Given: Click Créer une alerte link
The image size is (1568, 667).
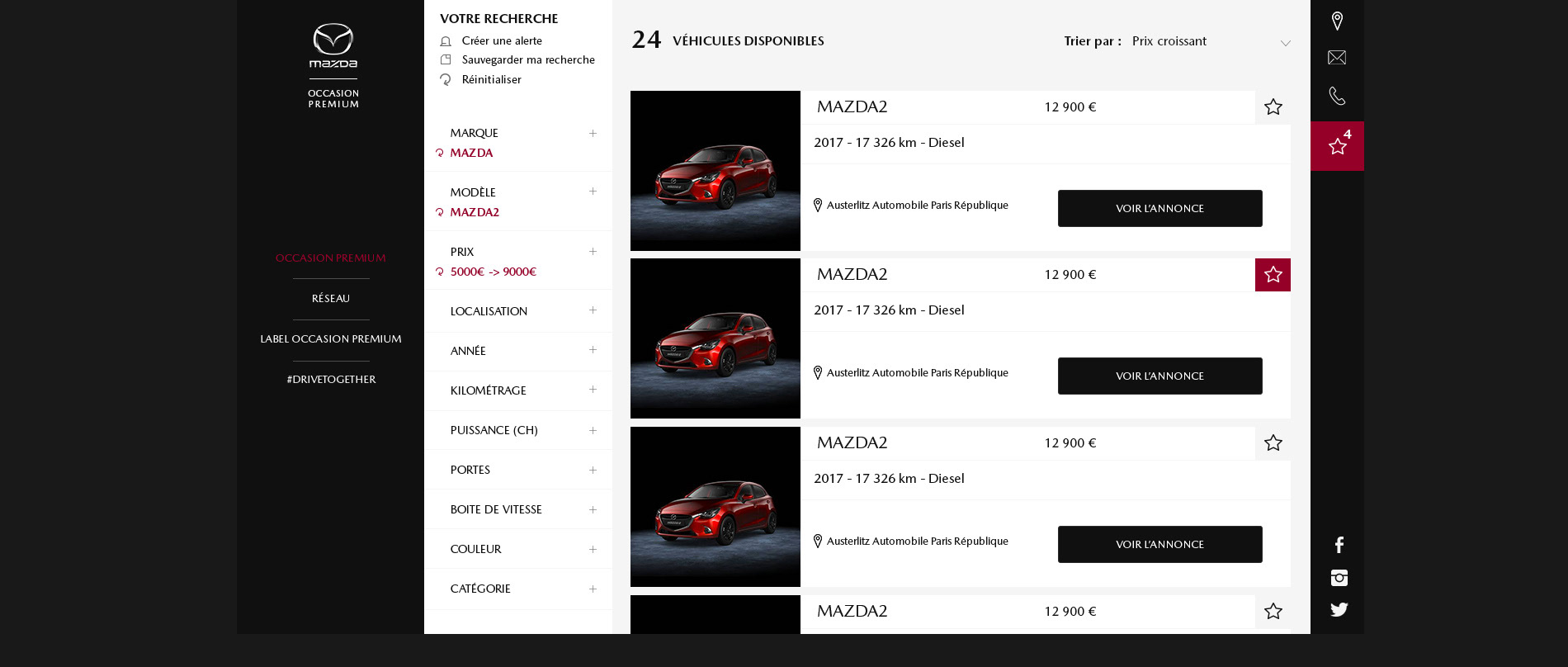Looking at the screenshot, I should click(502, 41).
